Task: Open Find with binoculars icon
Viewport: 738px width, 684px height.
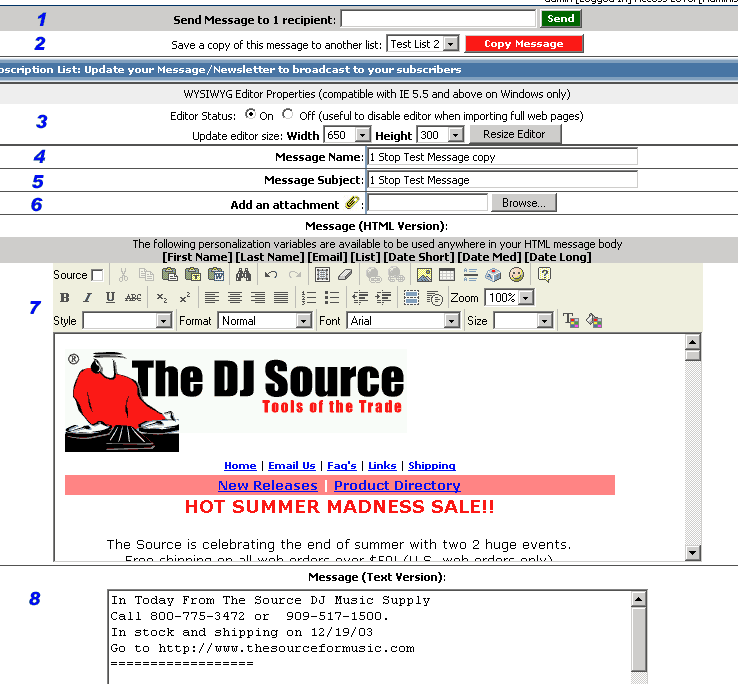Action: pos(243,275)
